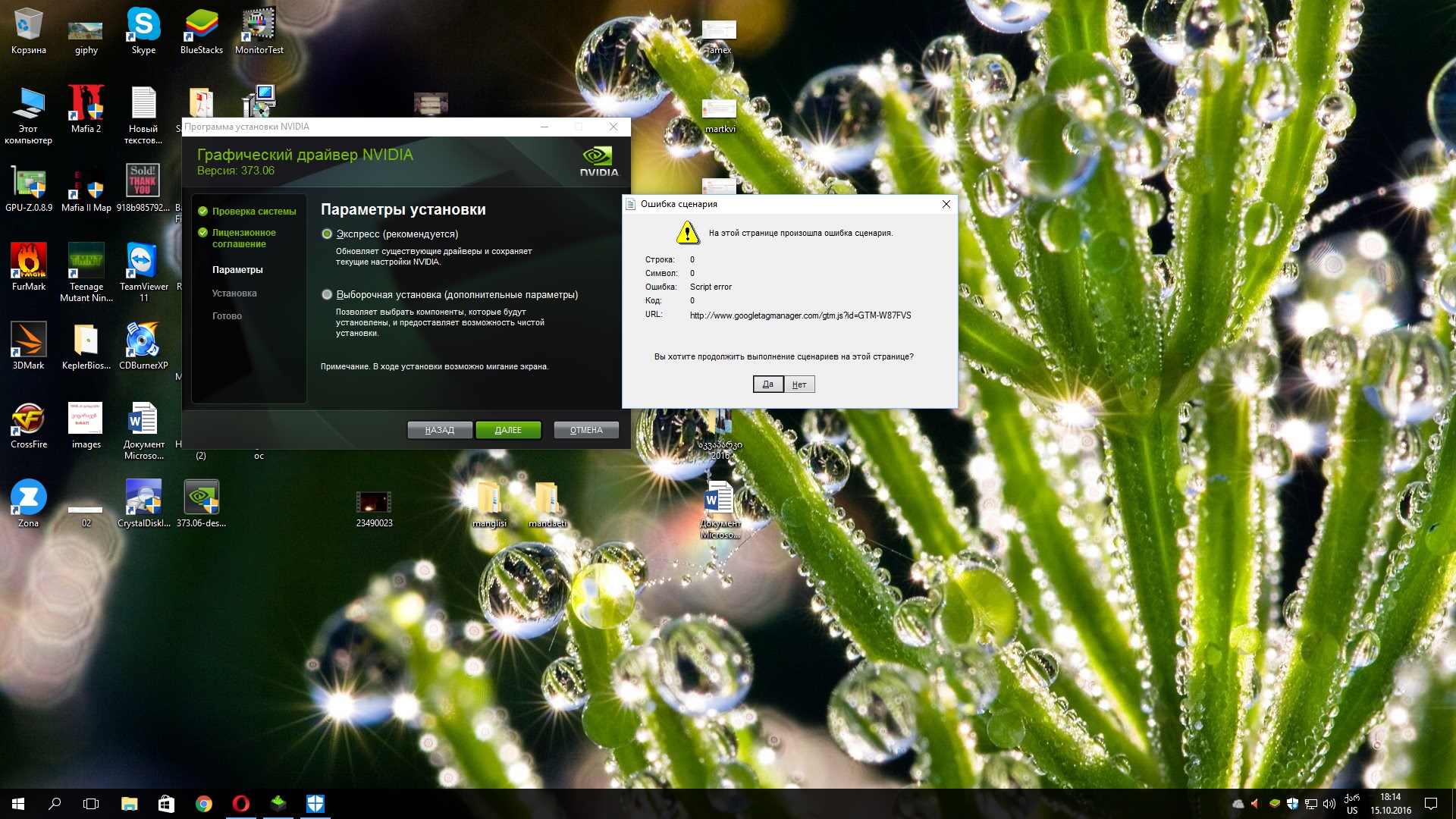Open the Skype desktop icon

pos(143,26)
